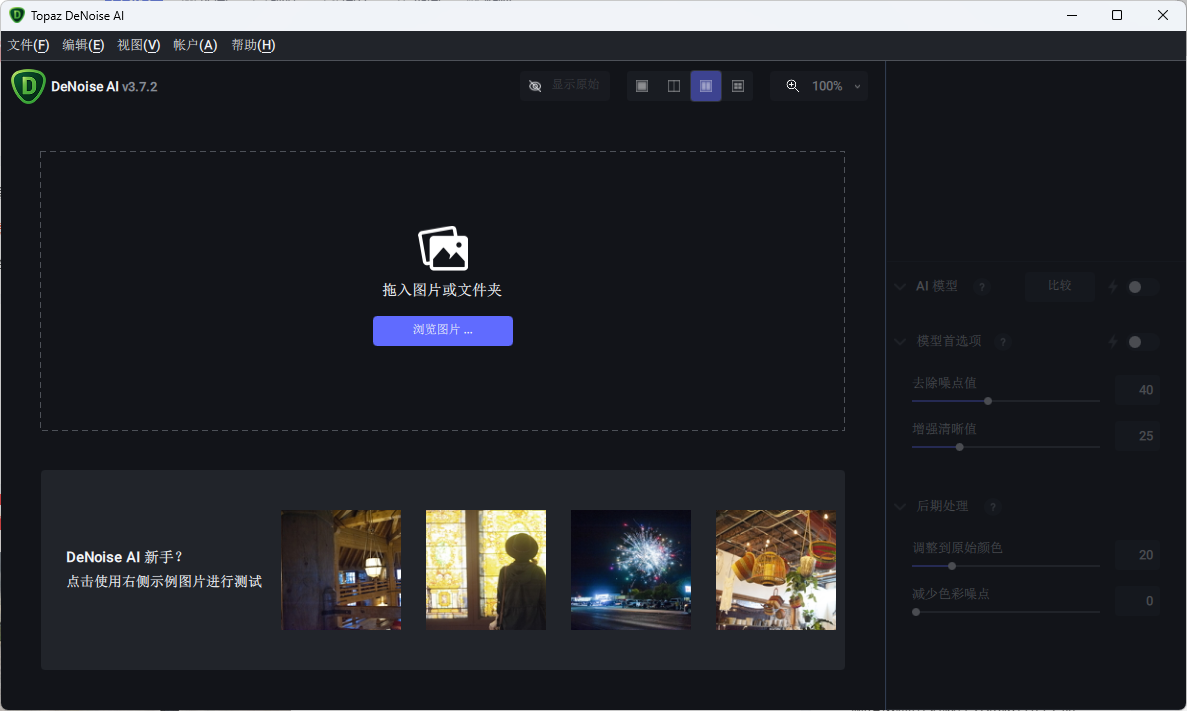
Task: Adjust the 调整到原始颜色 slider handle
Action: pyautogui.click(x=952, y=566)
